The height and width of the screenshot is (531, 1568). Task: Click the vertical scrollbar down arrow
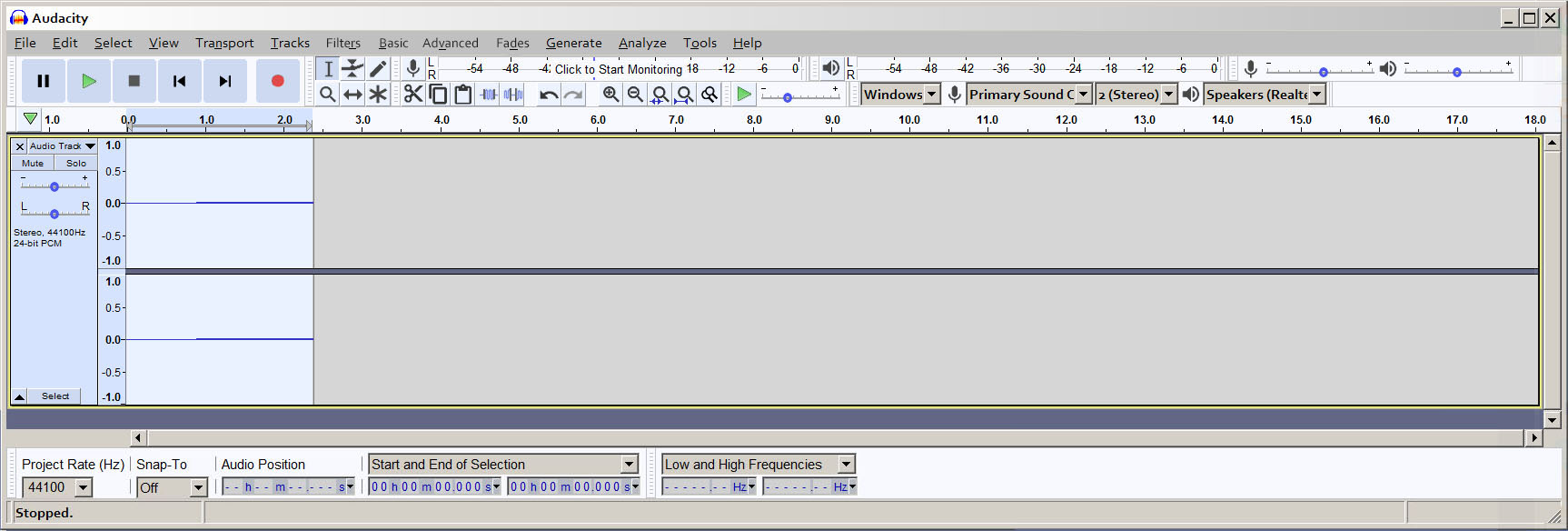coord(1553,420)
